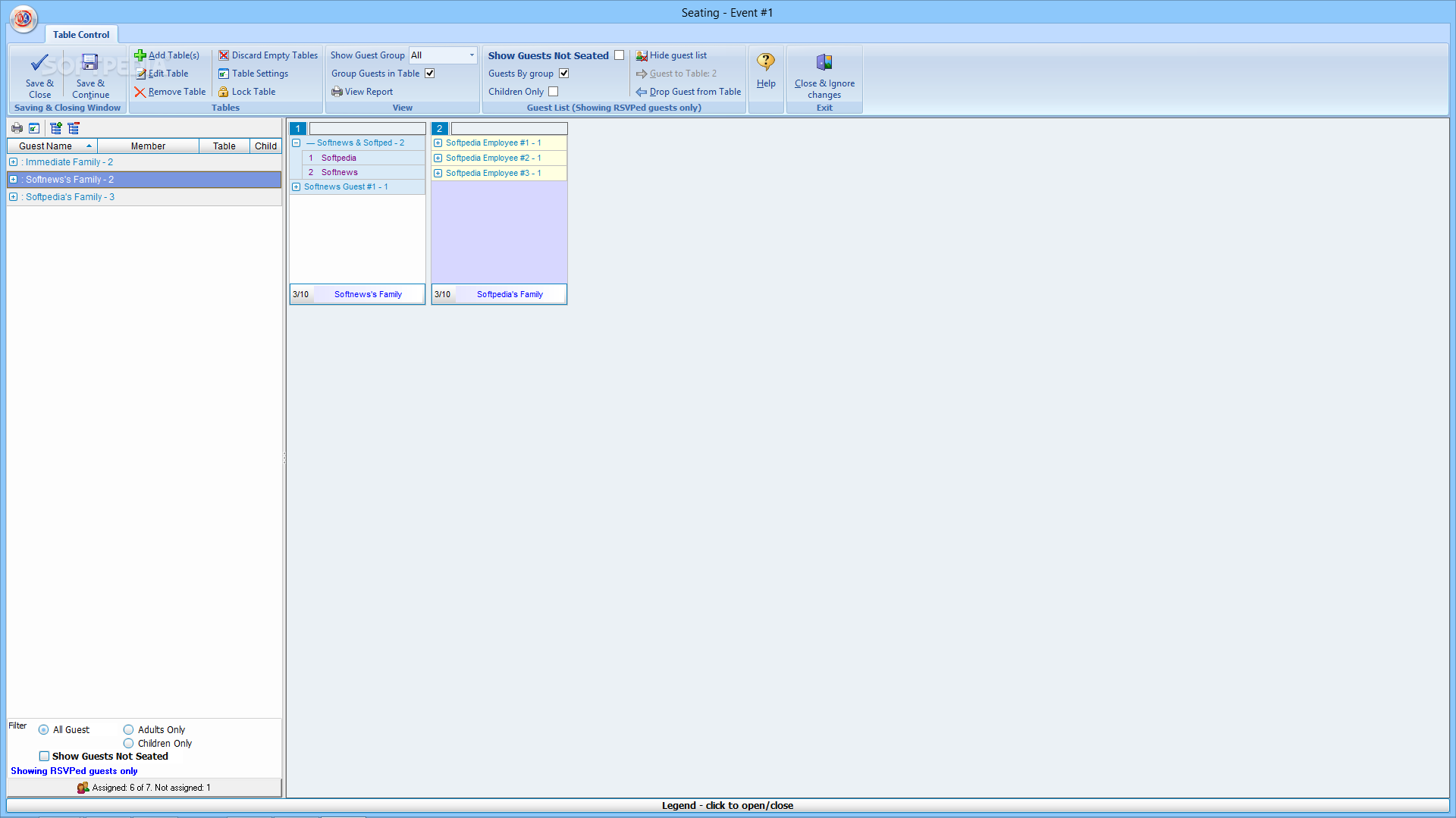Switch to the Table Control ribbon tab
This screenshot has width=1456, height=818.
coord(81,34)
